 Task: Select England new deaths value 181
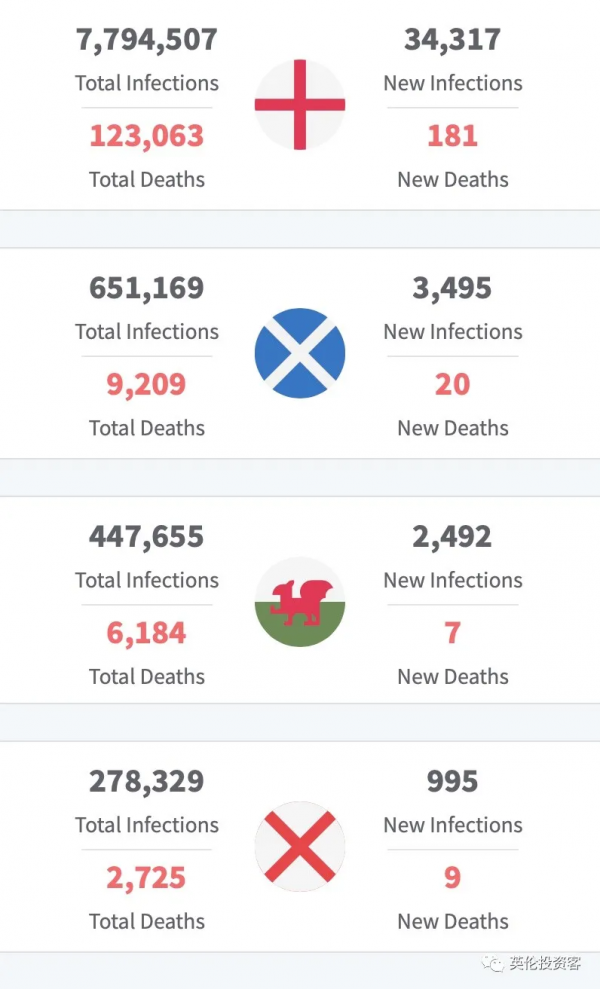(452, 135)
